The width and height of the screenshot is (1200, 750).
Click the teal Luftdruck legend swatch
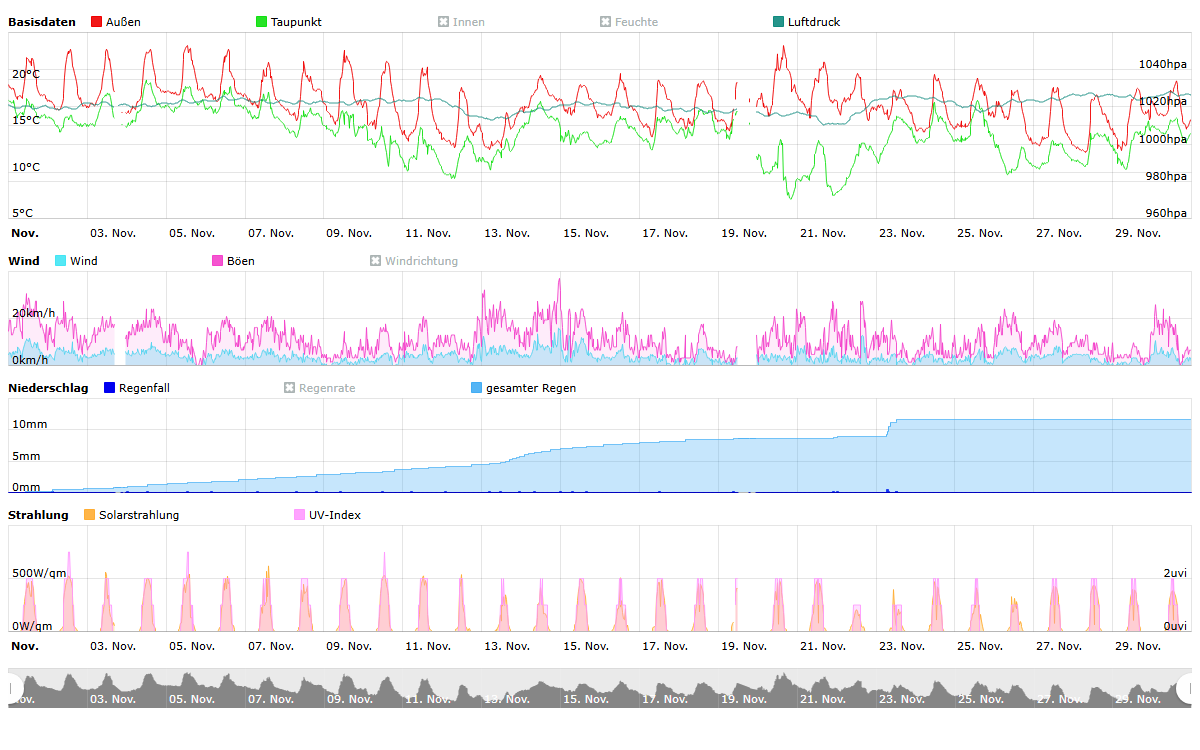[779, 22]
